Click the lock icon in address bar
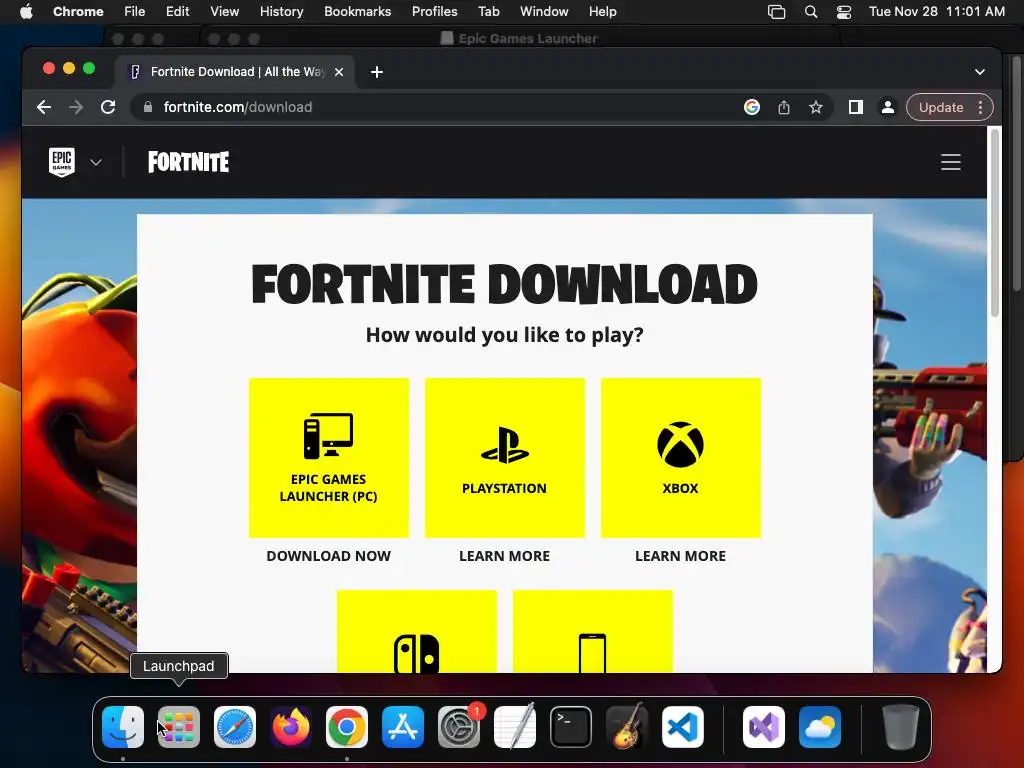The height and width of the screenshot is (768, 1024). [x=148, y=107]
